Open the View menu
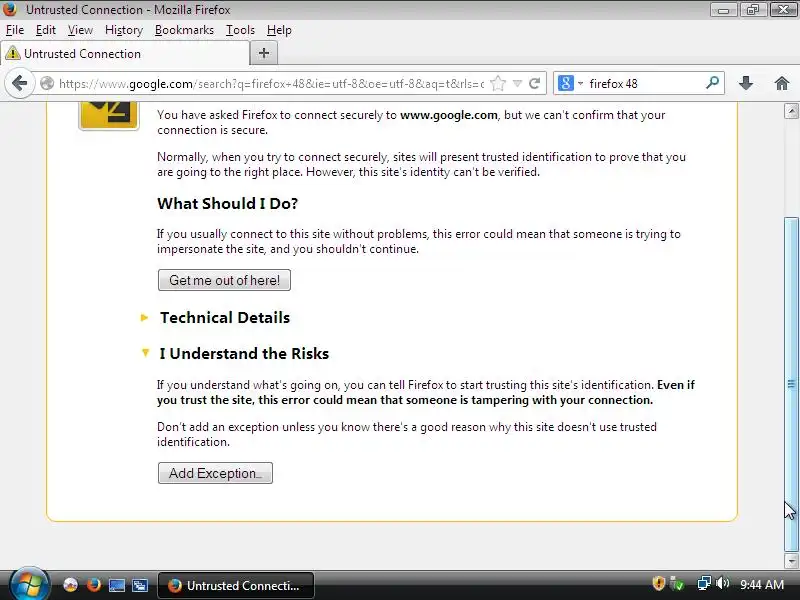This screenshot has width=800, height=600. [80, 30]
